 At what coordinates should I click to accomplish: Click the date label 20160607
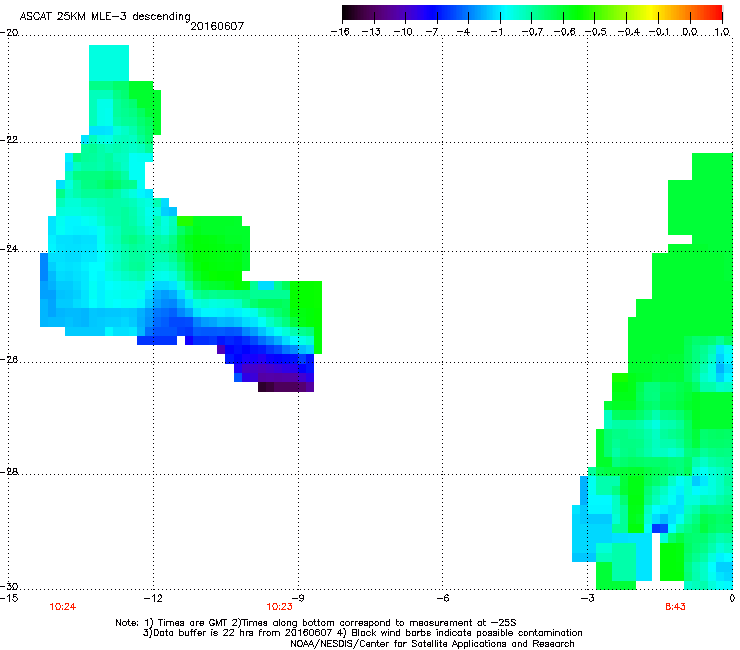point(217,26)
